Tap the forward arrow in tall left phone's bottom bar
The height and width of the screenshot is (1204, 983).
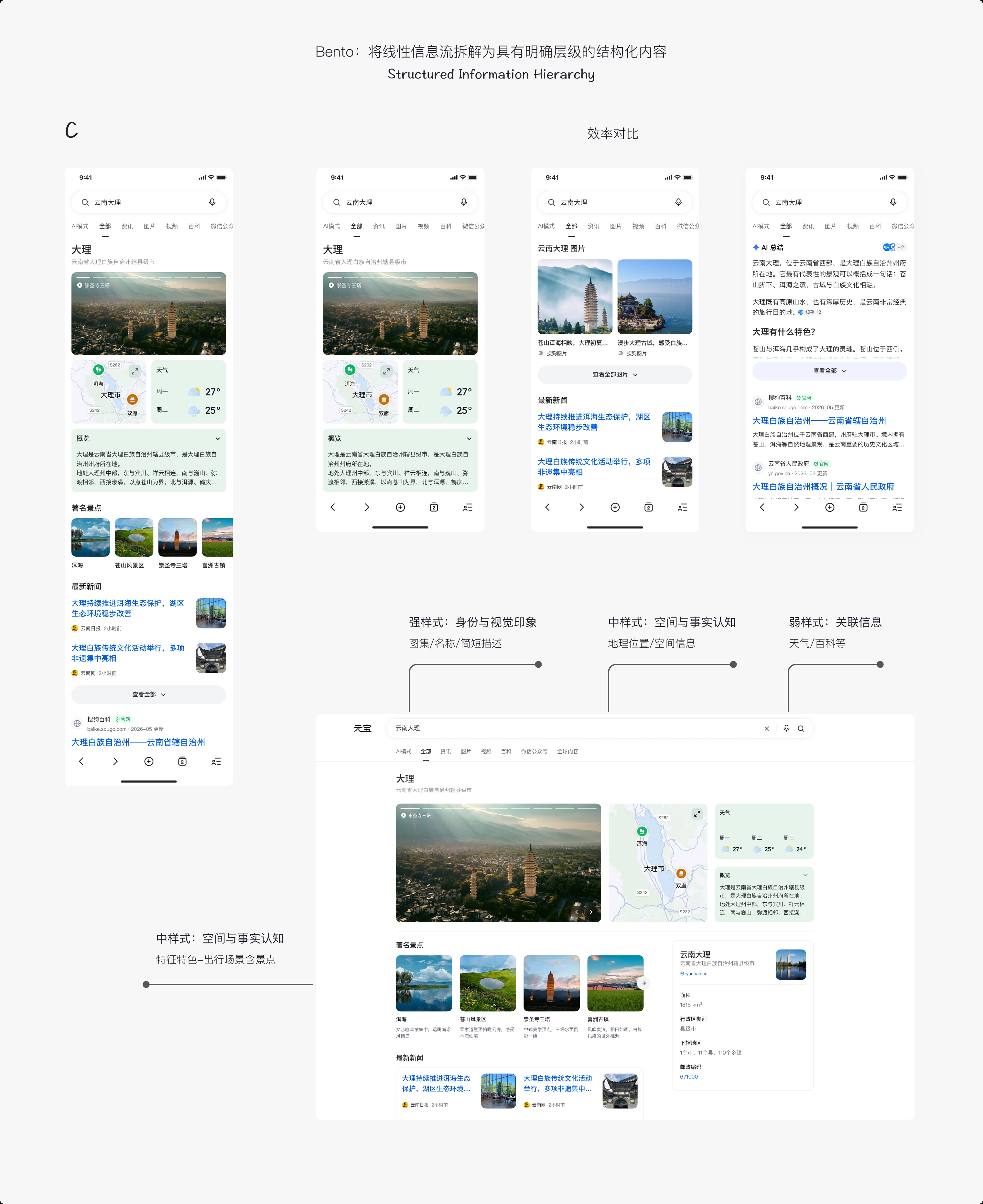point(115,761)
